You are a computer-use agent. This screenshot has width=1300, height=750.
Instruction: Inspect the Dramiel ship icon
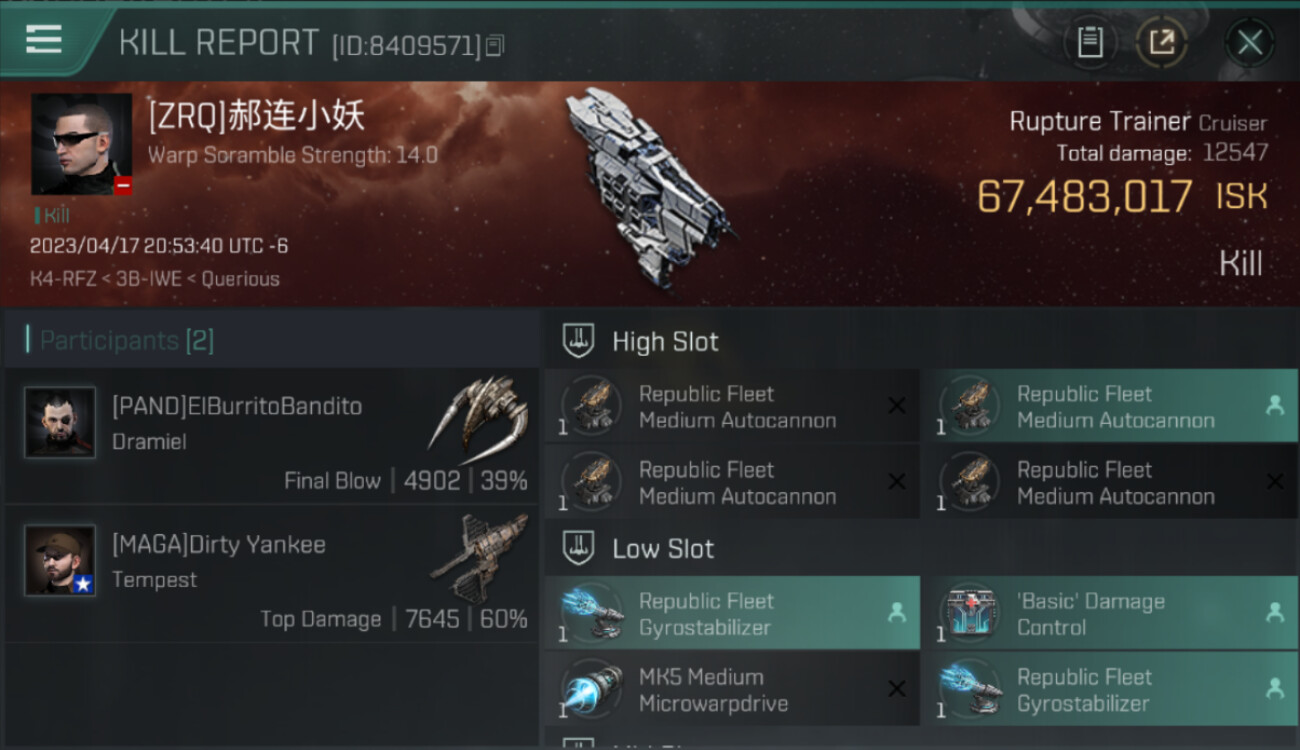(480, 416)
